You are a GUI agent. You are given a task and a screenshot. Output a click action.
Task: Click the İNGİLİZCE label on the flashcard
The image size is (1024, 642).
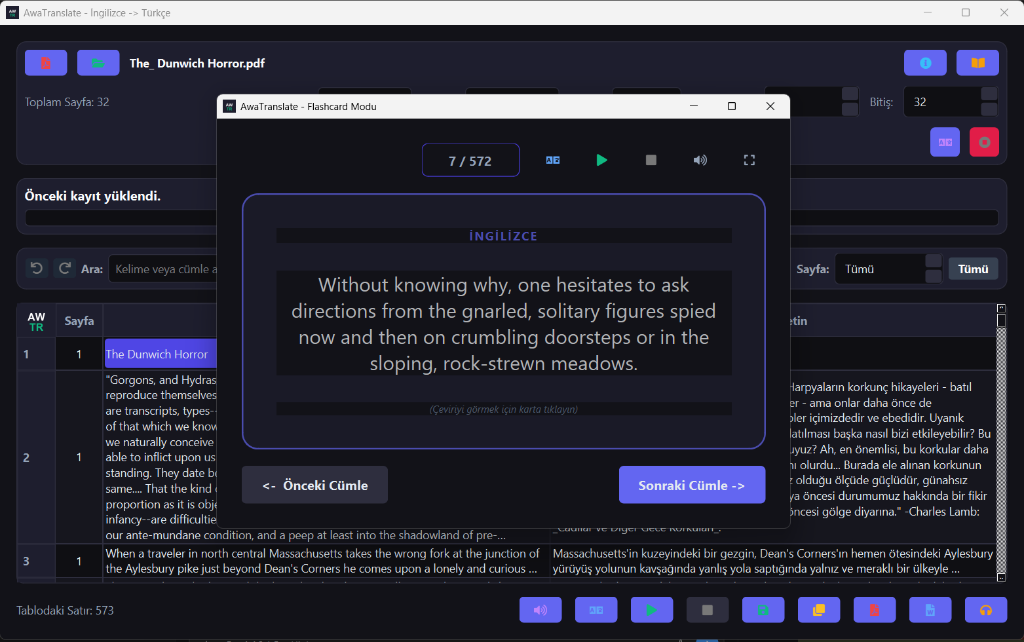(x=504, y=236)
